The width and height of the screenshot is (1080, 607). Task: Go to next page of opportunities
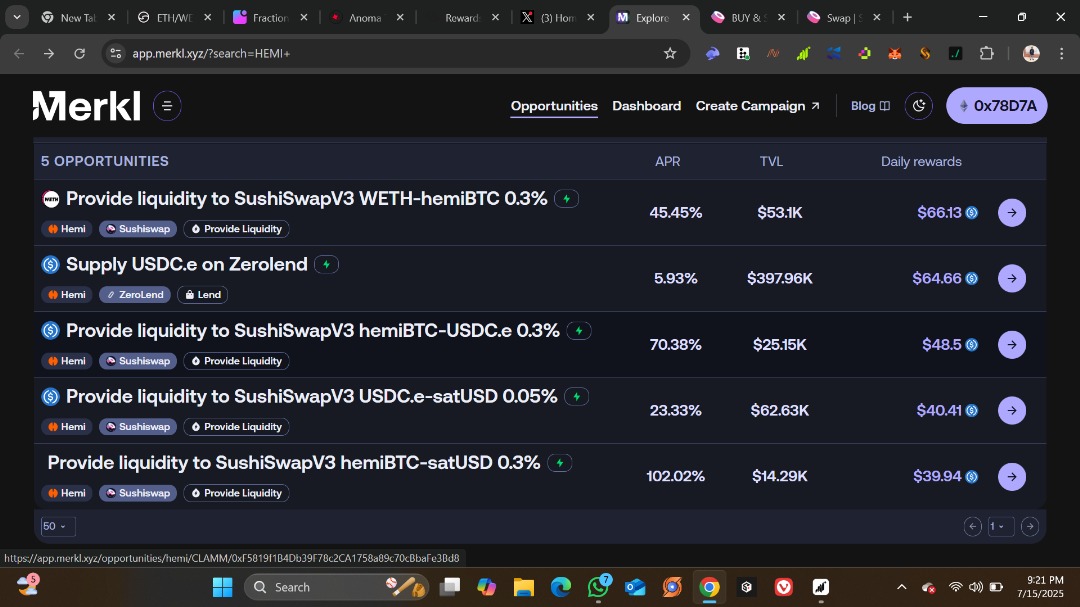pyautogui.click(x=1030, y=526)
